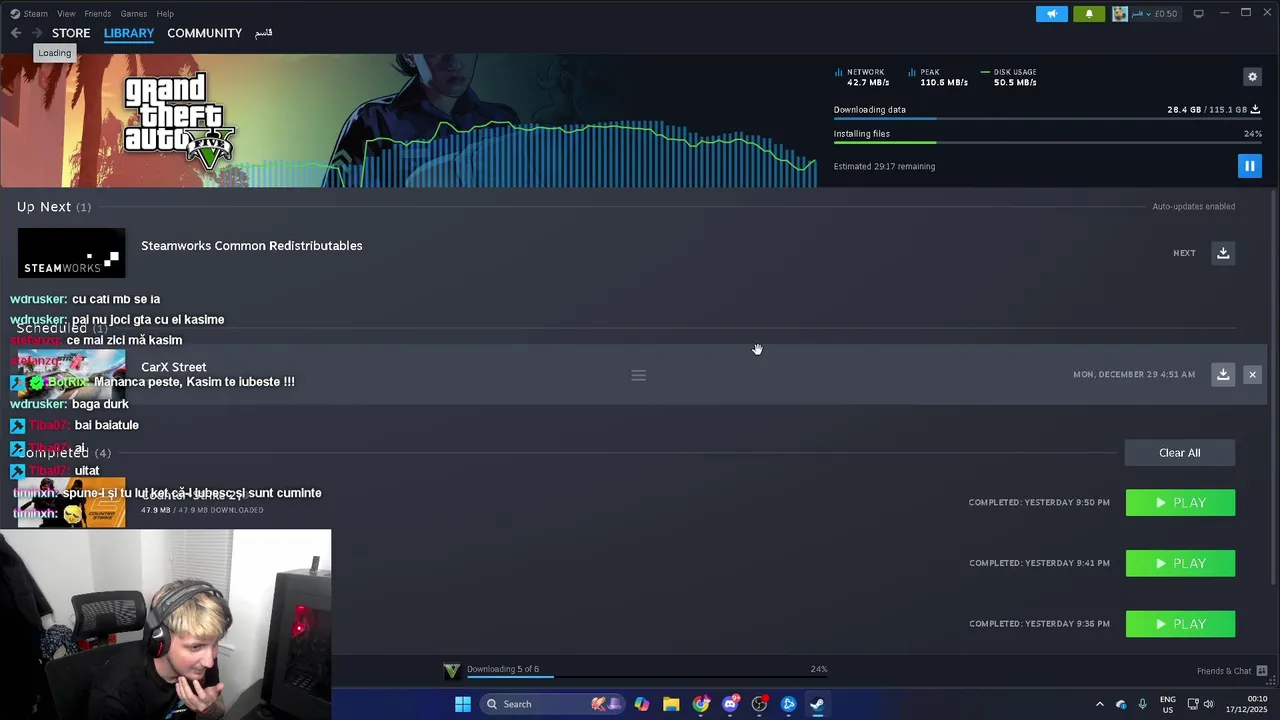The width and height of the screenshot is (1280, 720).
Task: Open the ENG US language switcher
Action: tap(1167, 704)
